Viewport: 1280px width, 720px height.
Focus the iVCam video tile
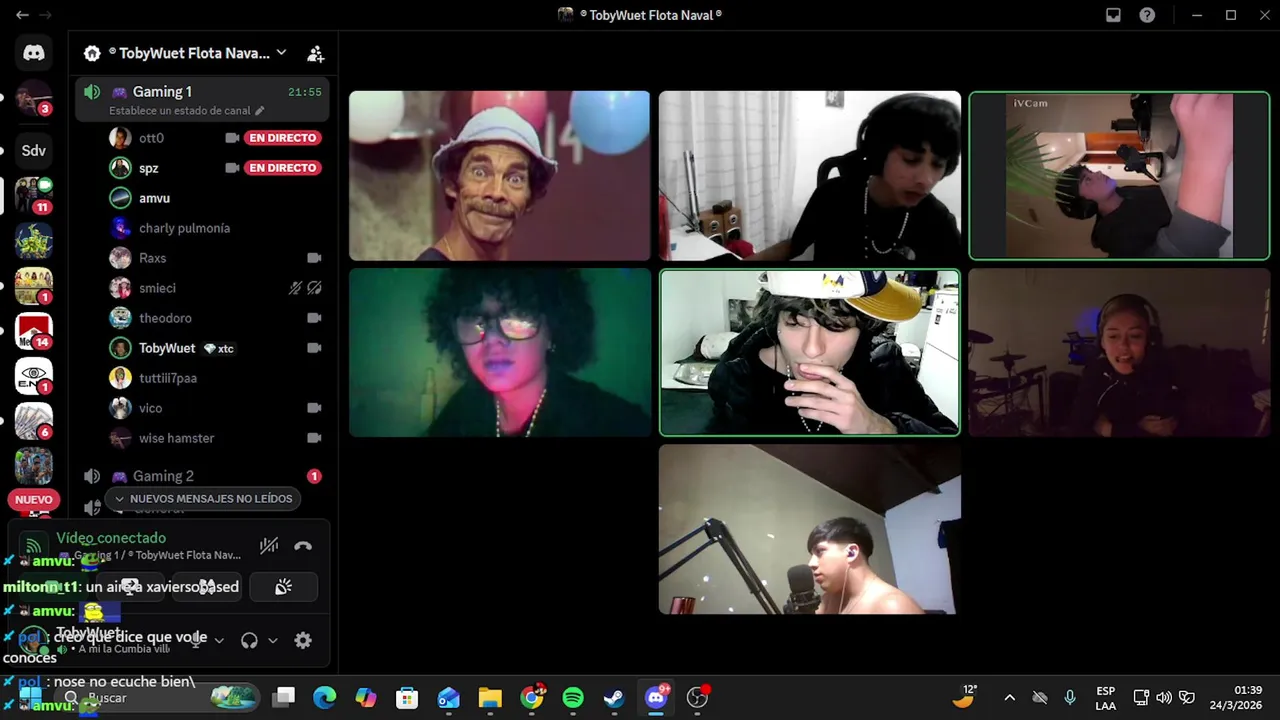pyautogui.click(x=1119, y=176)
